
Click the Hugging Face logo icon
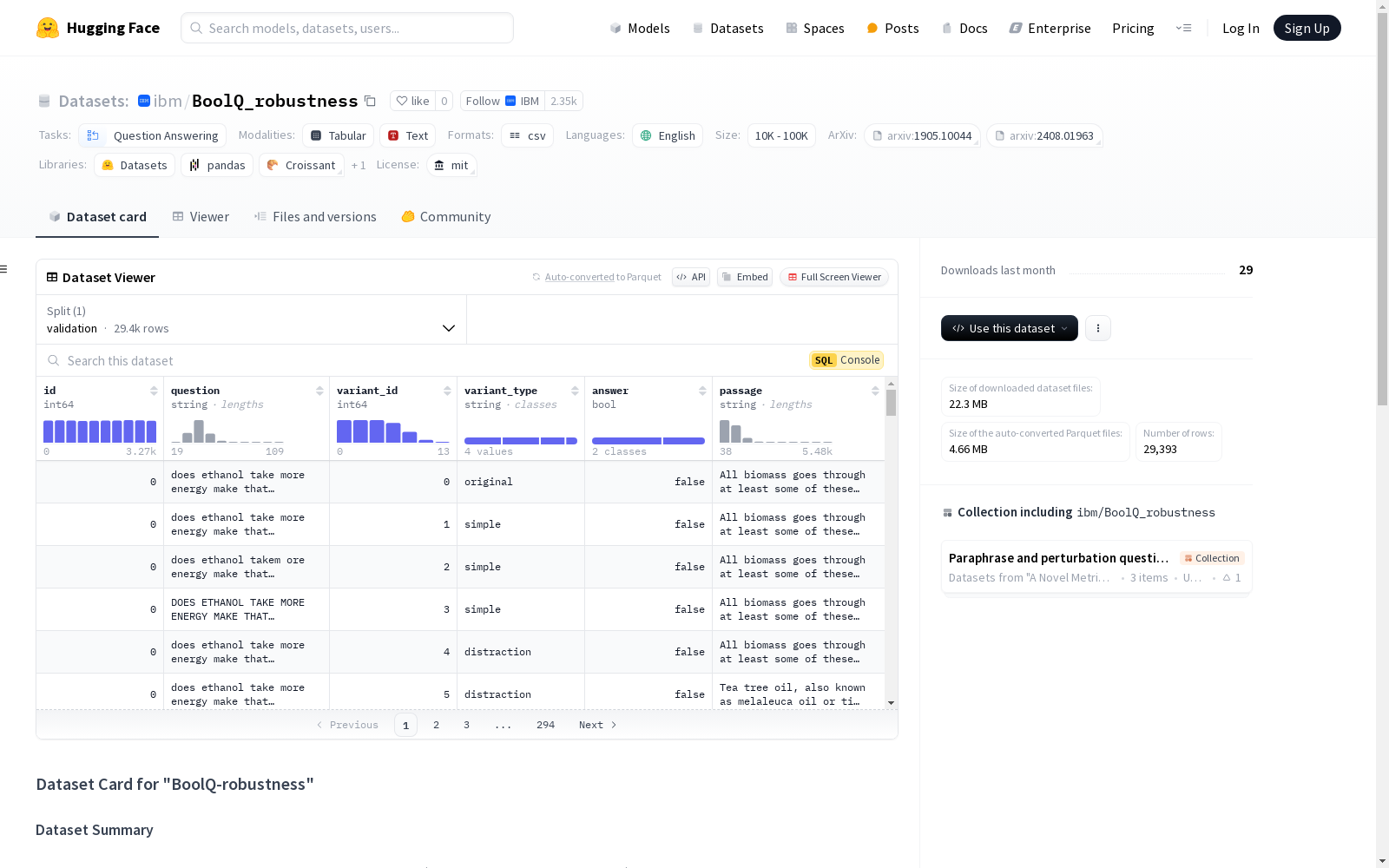point(48,28)
